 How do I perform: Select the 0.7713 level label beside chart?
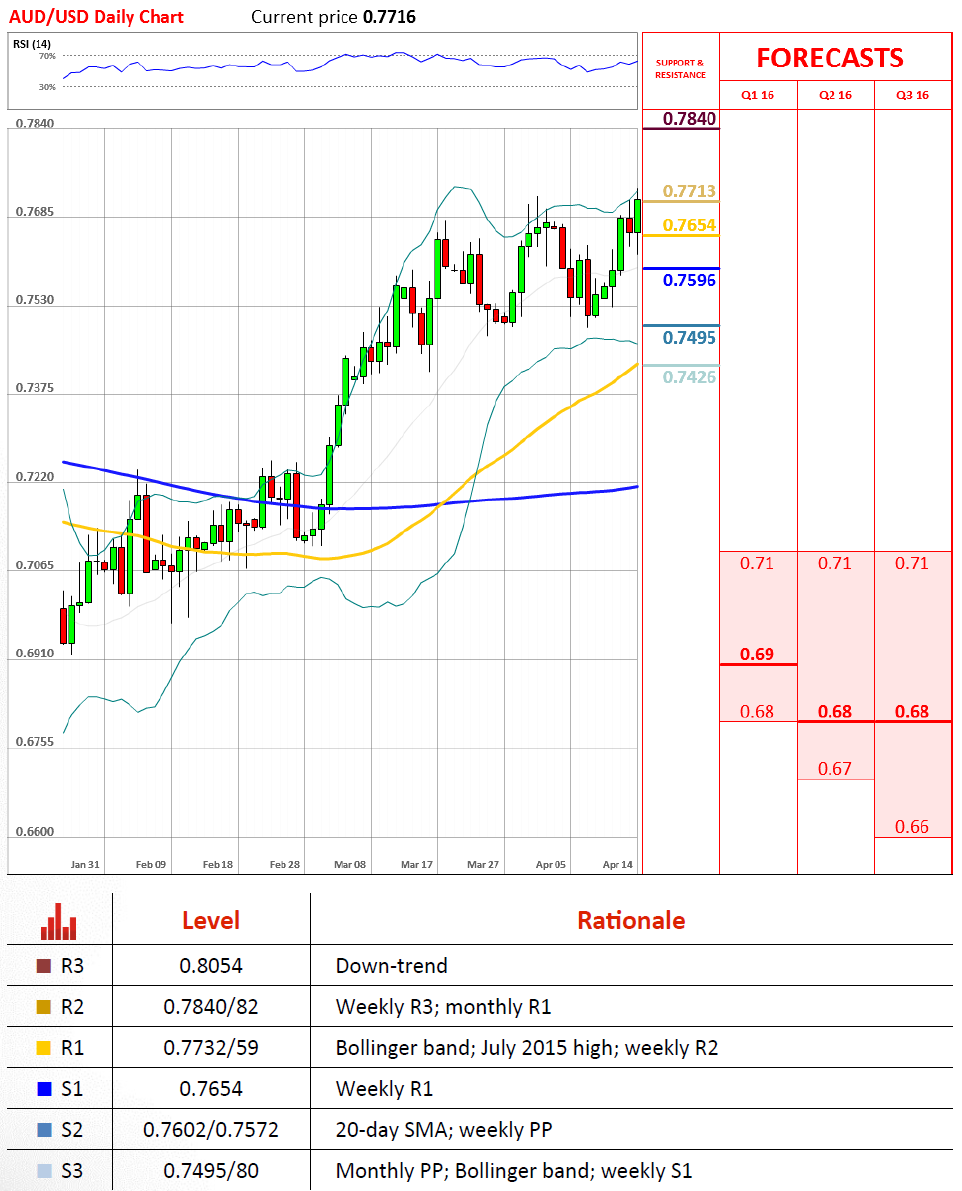coord(690,191)
